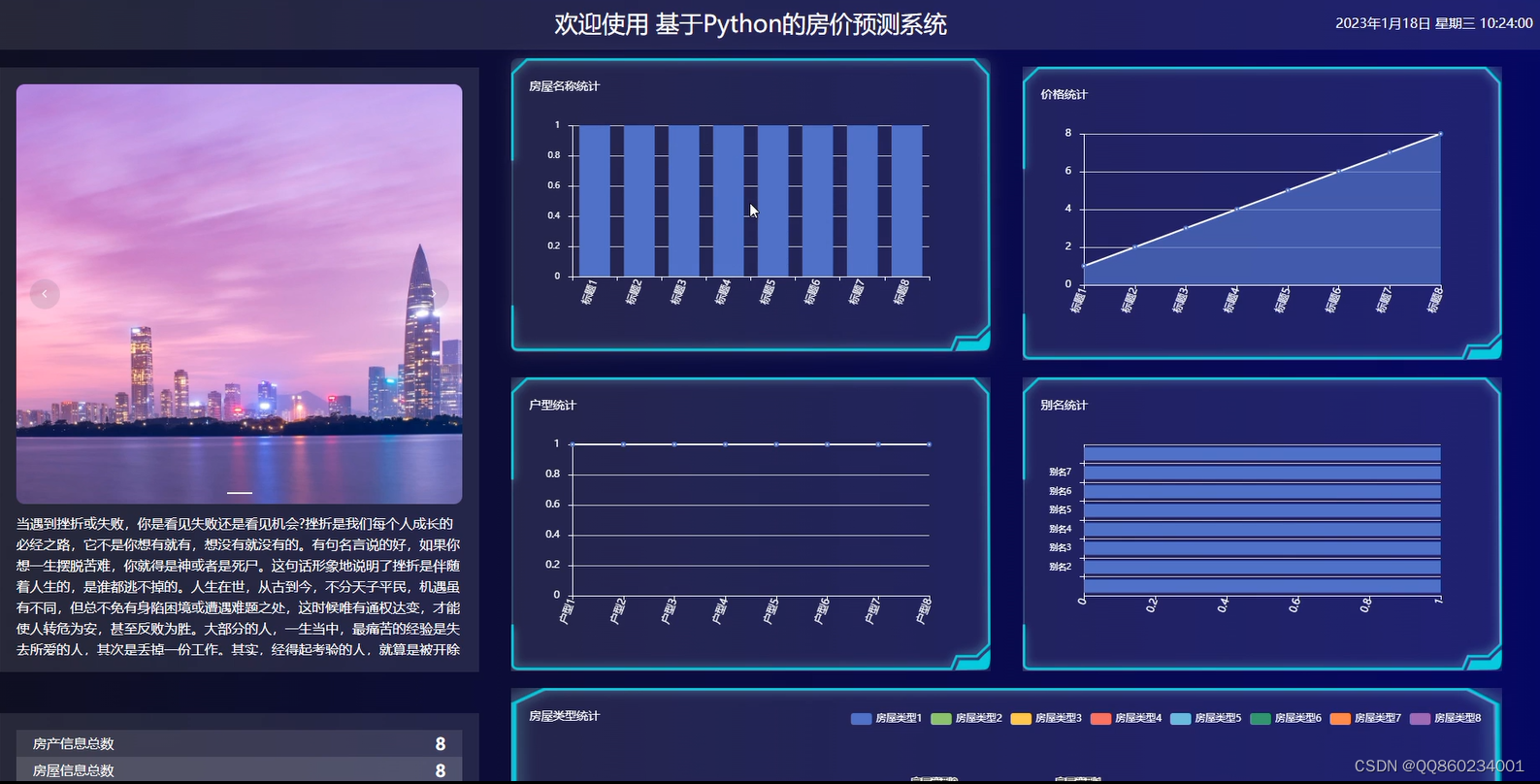1540x784 pixels.
Task: Open the city skyline carousel photo
Action: pos(240,293)
